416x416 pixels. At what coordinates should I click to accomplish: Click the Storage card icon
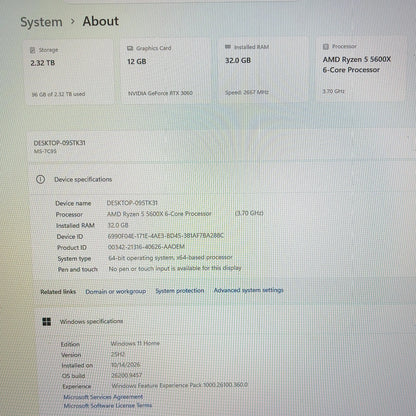[32, 50]
